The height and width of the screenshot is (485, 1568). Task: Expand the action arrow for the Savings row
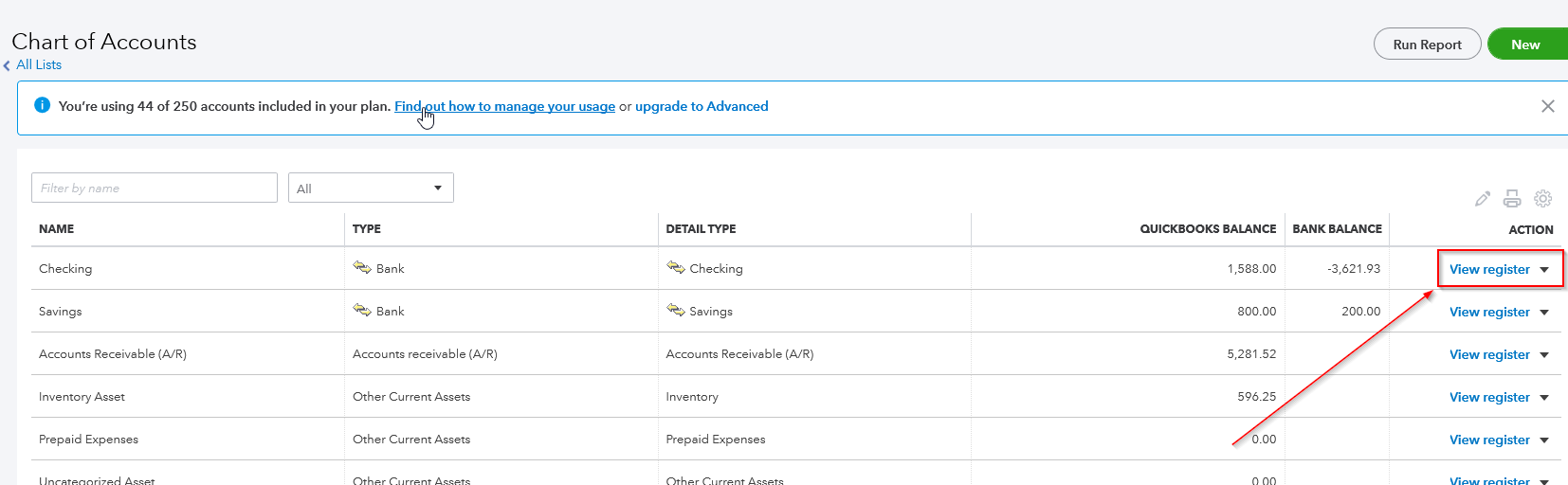(1544, 313)
